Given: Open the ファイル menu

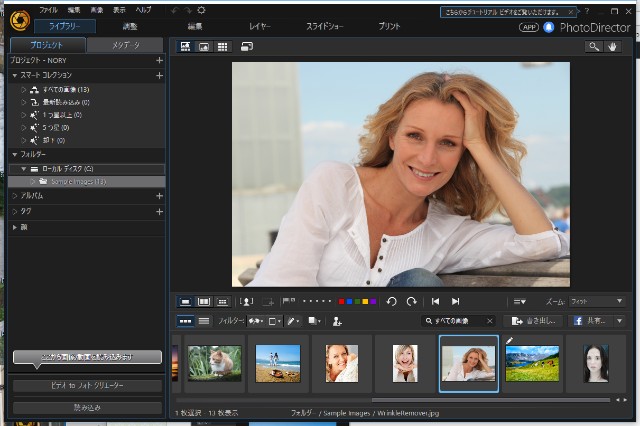Looking at the screenshot, I should (48, 9).
